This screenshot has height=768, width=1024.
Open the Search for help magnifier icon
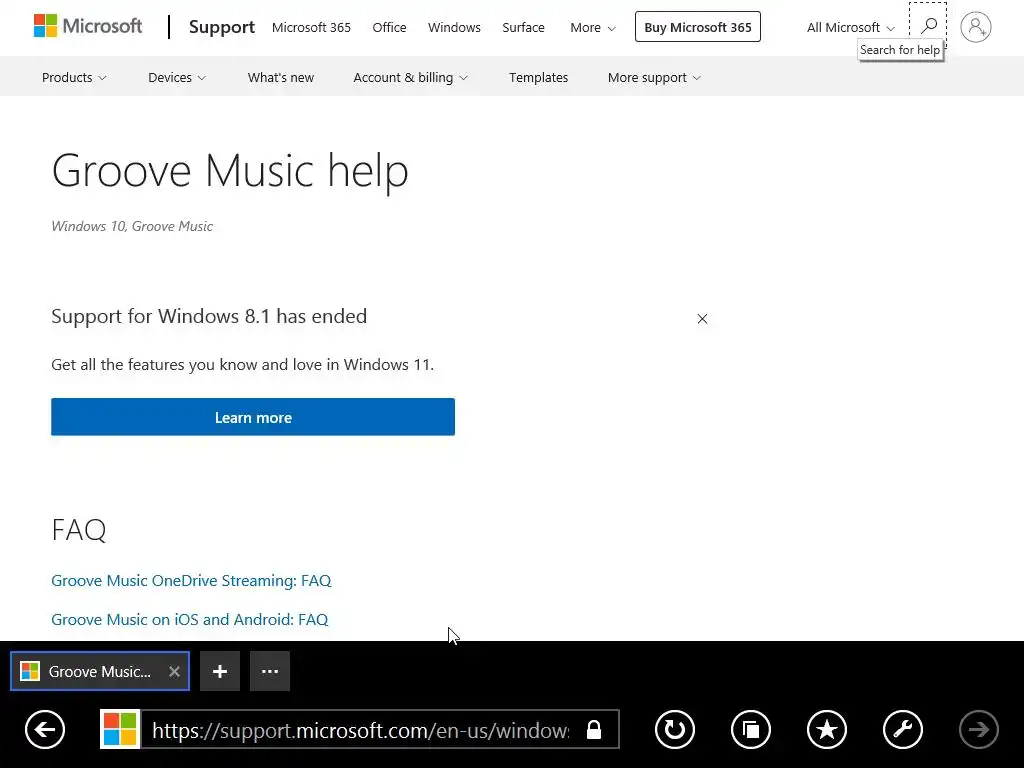click(x=928, y=26)
